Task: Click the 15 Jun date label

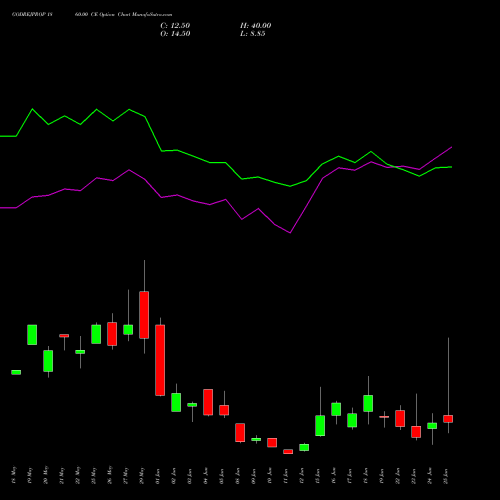Action: [x=318, y=476]
